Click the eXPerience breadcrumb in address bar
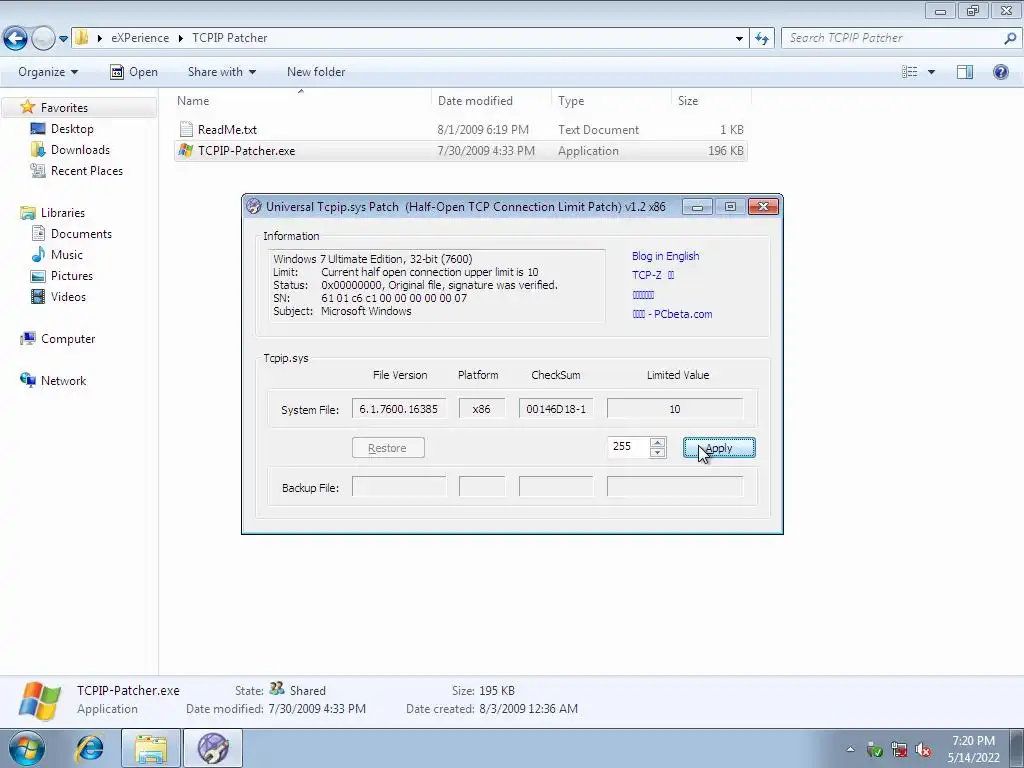 pos(140,38)
